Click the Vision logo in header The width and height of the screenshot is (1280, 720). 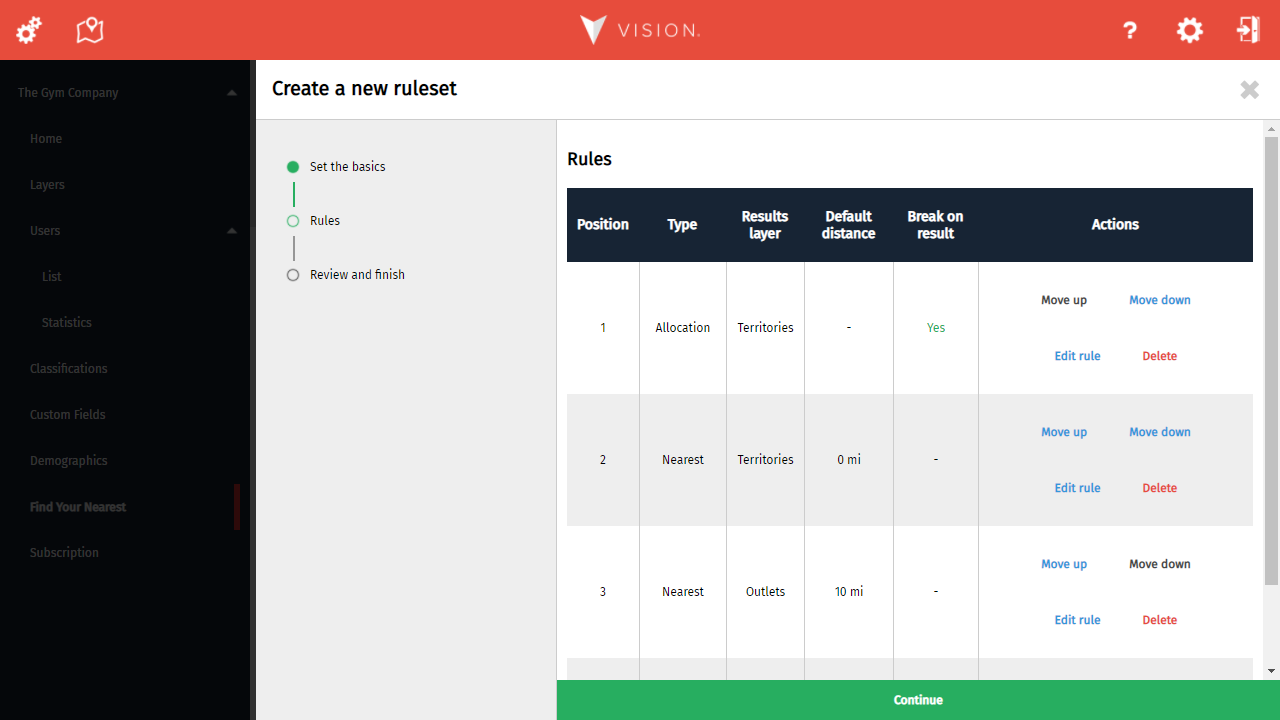tap(640, 30)
